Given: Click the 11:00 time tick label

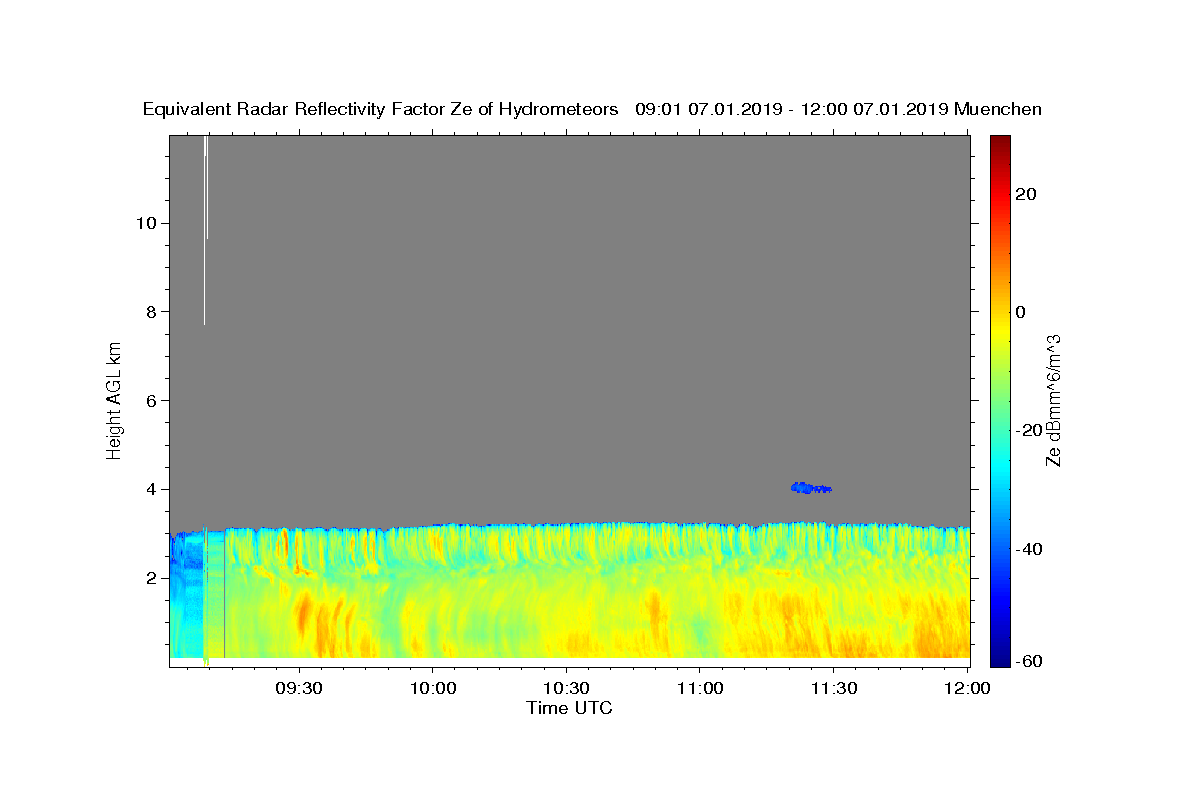Looking at the screenshot, I should click(x=700, y=688).
